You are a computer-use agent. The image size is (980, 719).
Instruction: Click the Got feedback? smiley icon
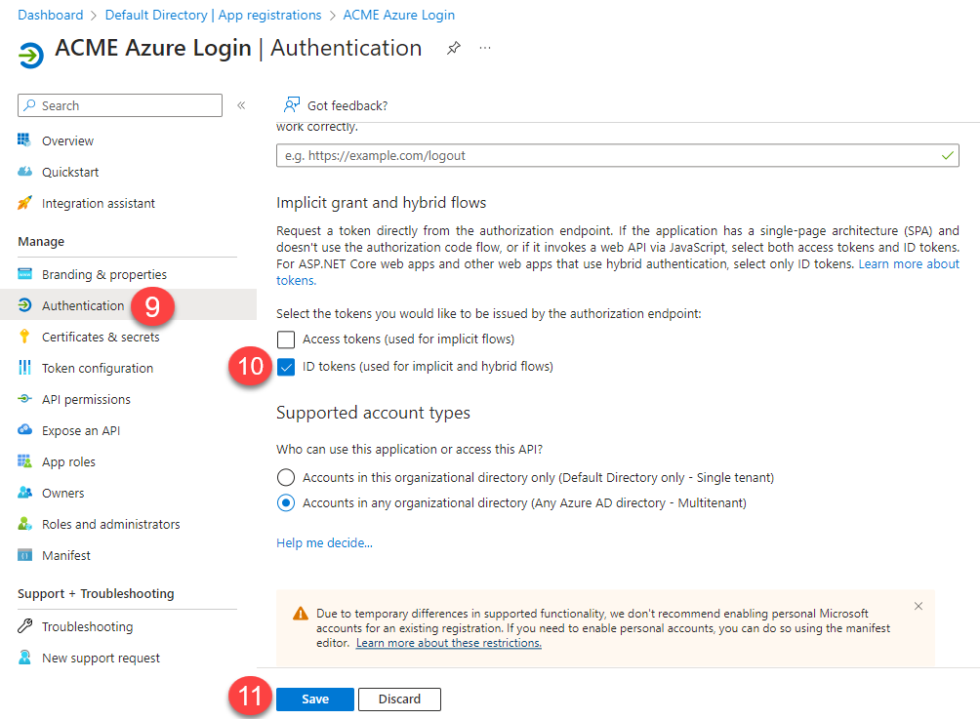tap(291, 104)
